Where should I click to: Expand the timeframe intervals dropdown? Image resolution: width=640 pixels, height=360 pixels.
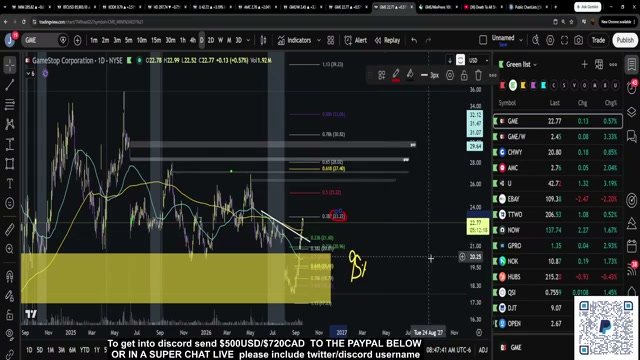248,40
